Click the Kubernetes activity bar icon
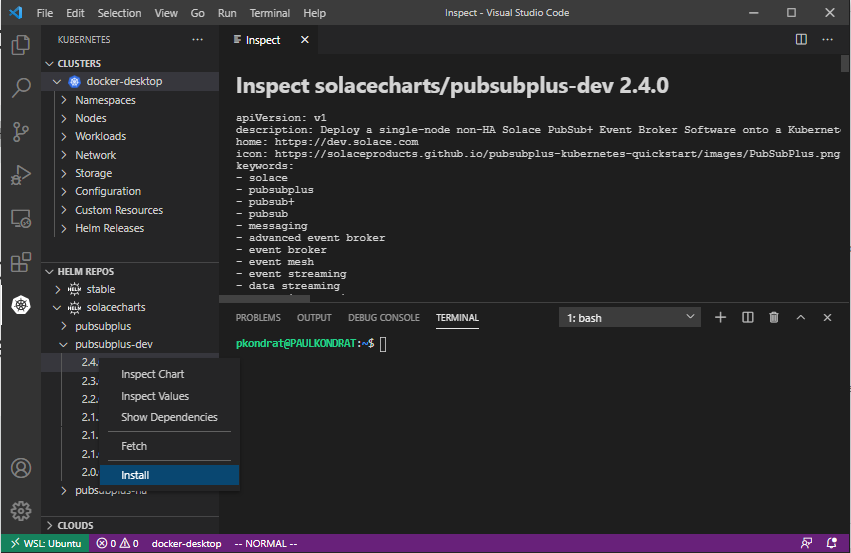This screenshot has width=851, height=553. (x=20, y=305)
